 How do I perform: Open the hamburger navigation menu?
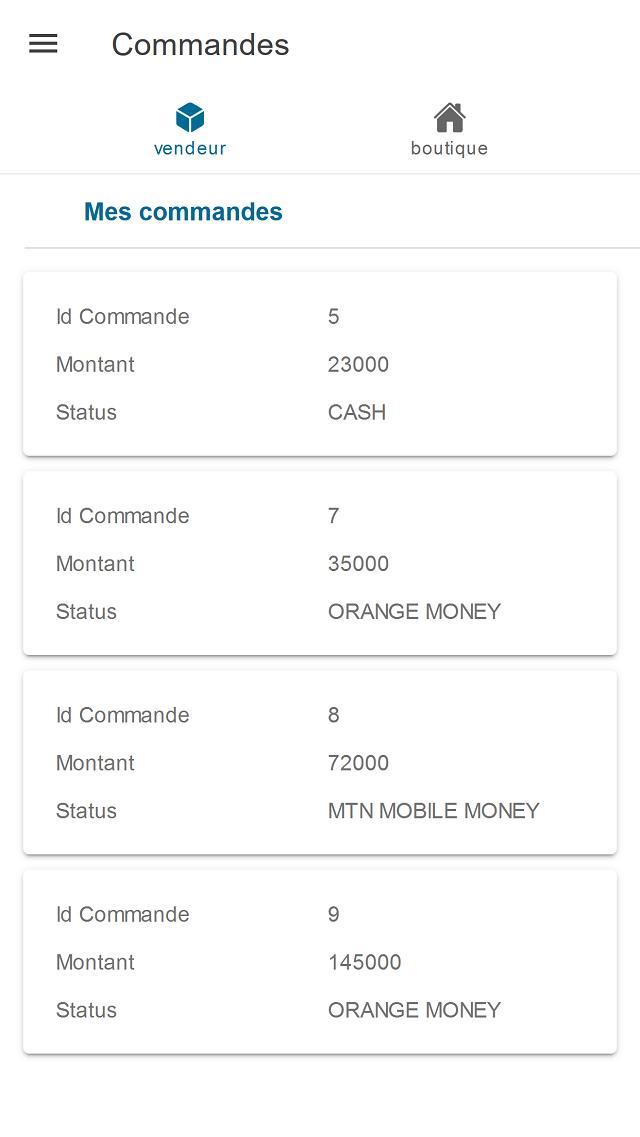(43, 44)
